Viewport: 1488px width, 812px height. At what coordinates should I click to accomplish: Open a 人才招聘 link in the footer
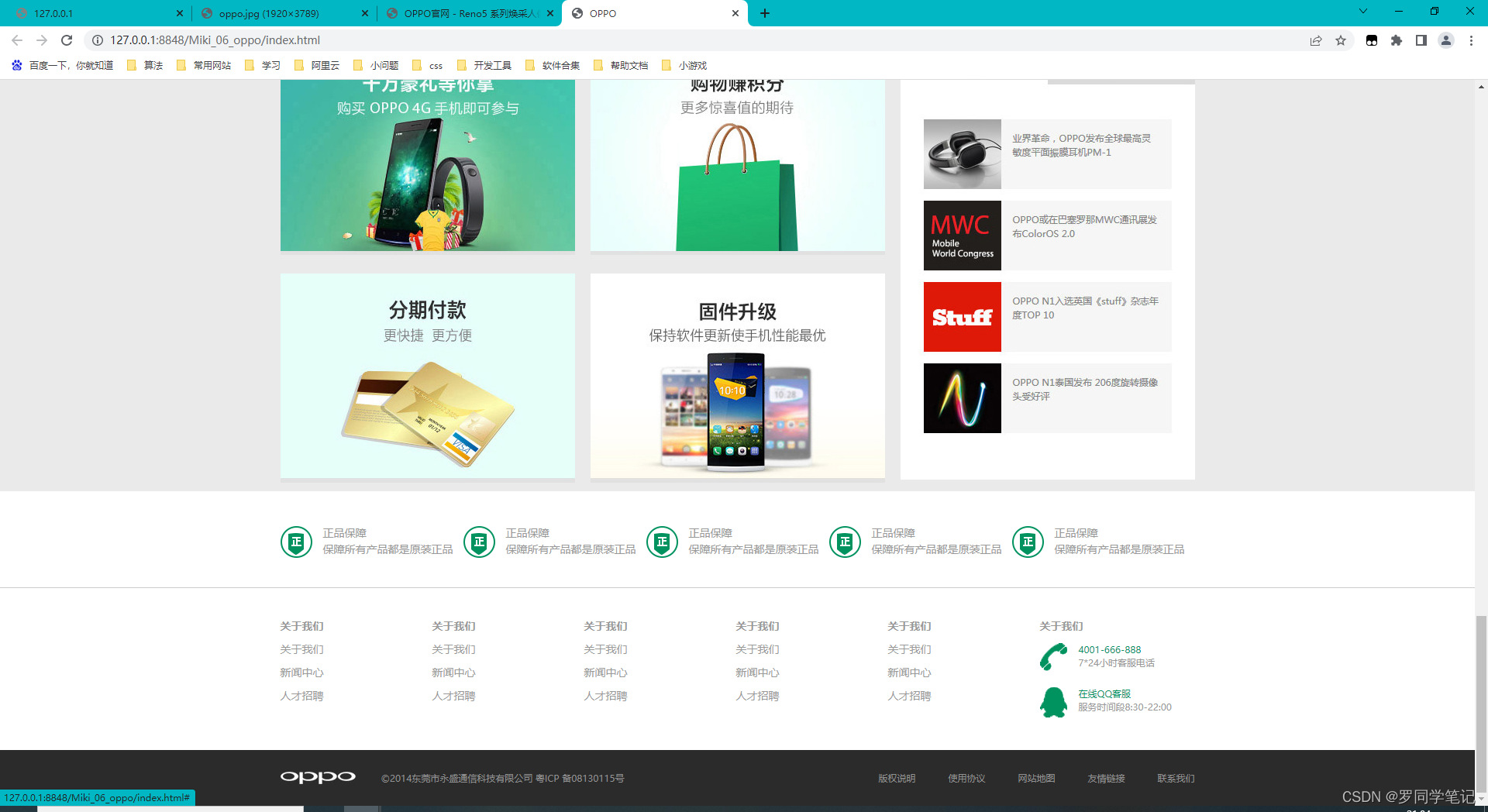tap(301, 696)
